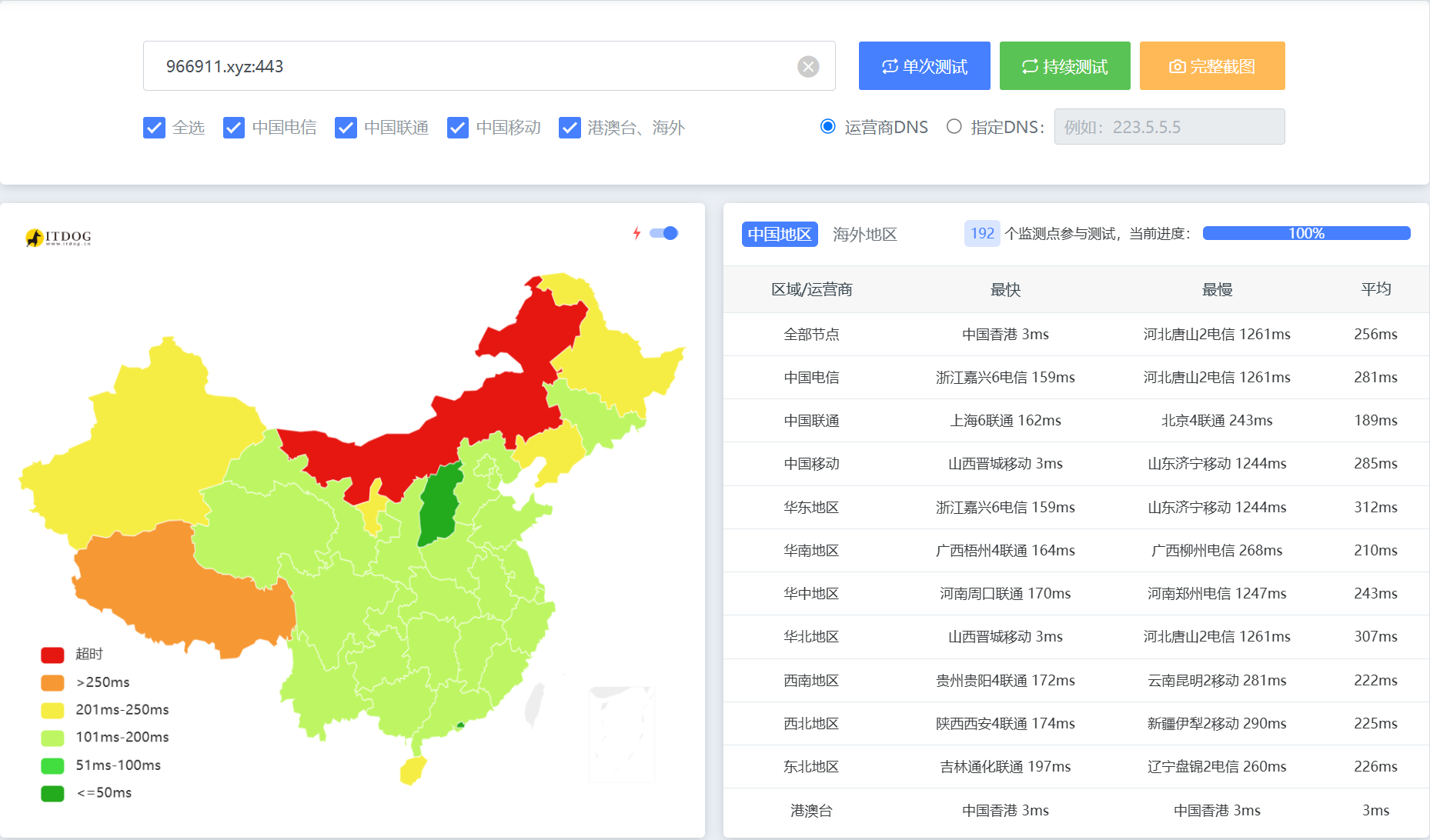Click the 新疆伊犁2移动 290ms cell
This screenshot has height=840, width=1430.
click(1217, 723)
